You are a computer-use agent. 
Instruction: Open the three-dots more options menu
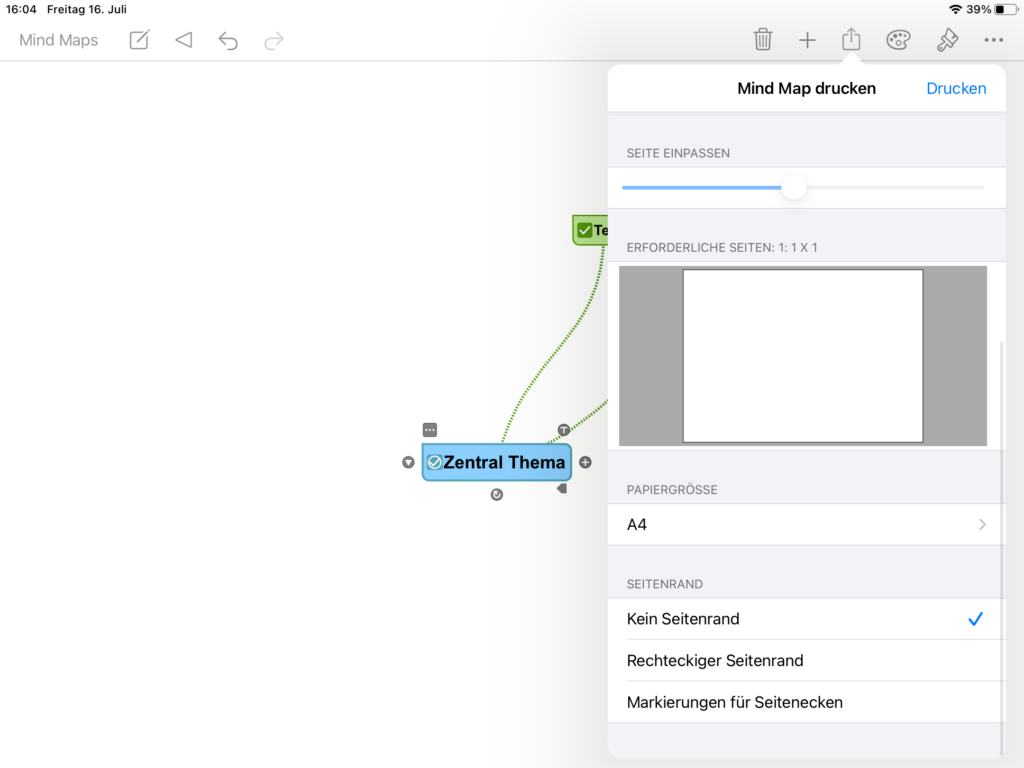coord(993,40)
